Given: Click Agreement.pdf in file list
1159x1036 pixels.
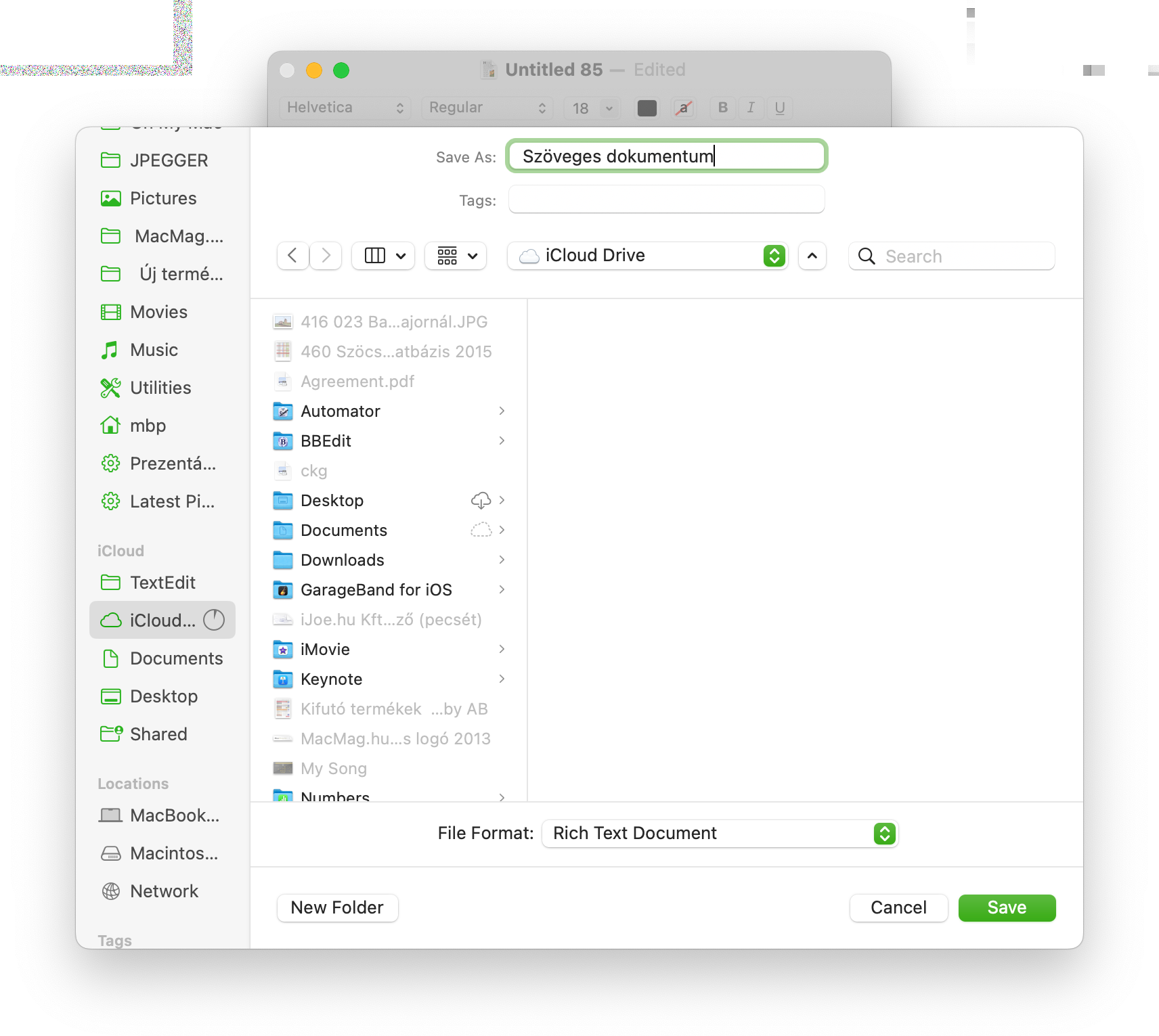Looking at the screenshot, I should [x=389, y=382].
